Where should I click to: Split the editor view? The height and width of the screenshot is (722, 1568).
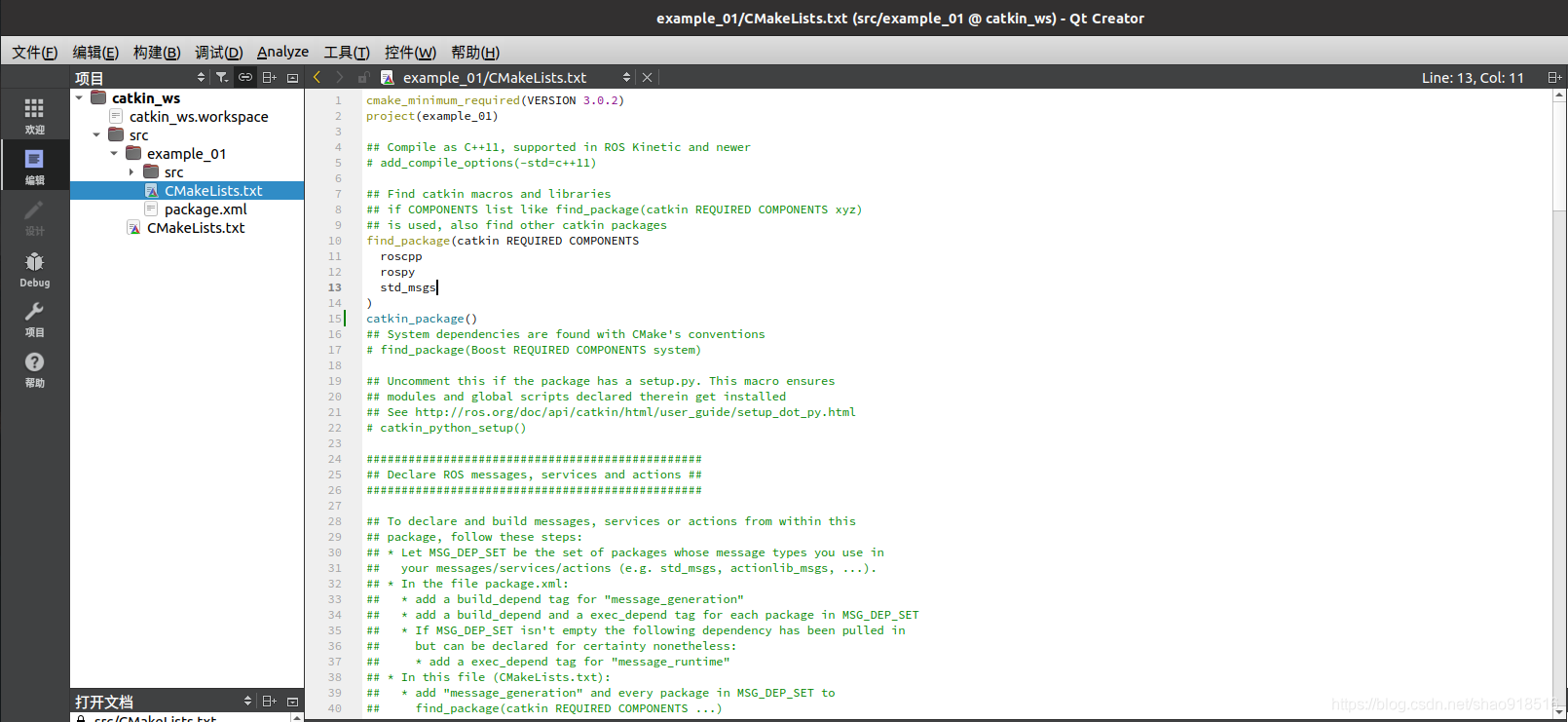coord(1554,77)
